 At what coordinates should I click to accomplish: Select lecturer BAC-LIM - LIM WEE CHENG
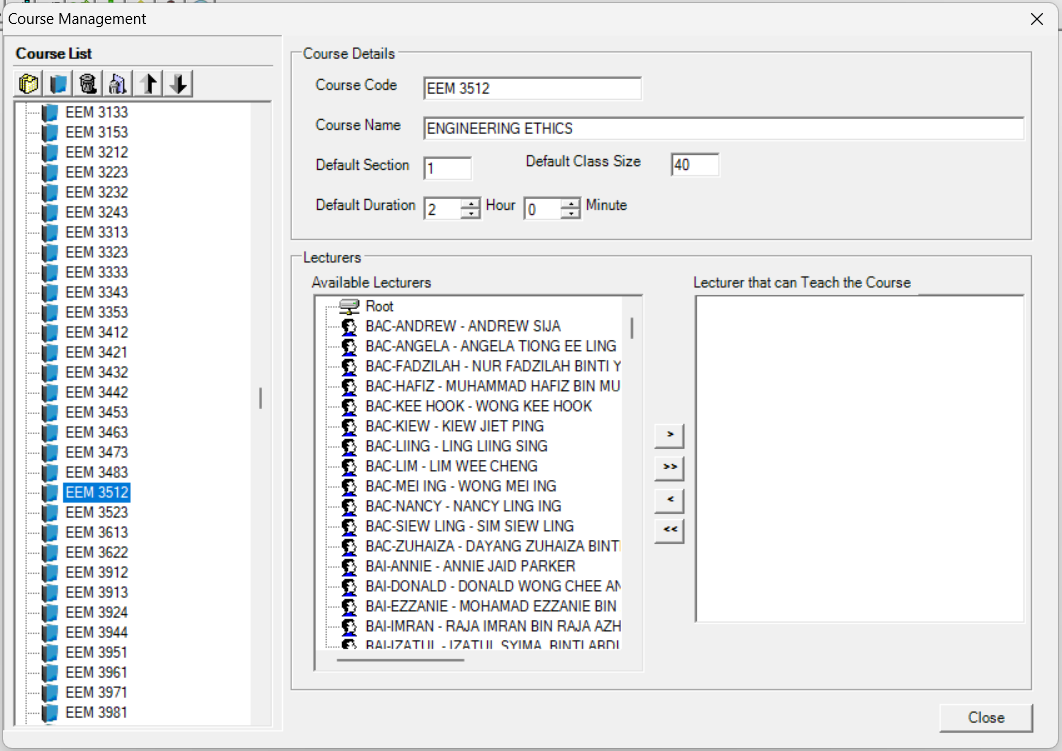pos(452,467)
